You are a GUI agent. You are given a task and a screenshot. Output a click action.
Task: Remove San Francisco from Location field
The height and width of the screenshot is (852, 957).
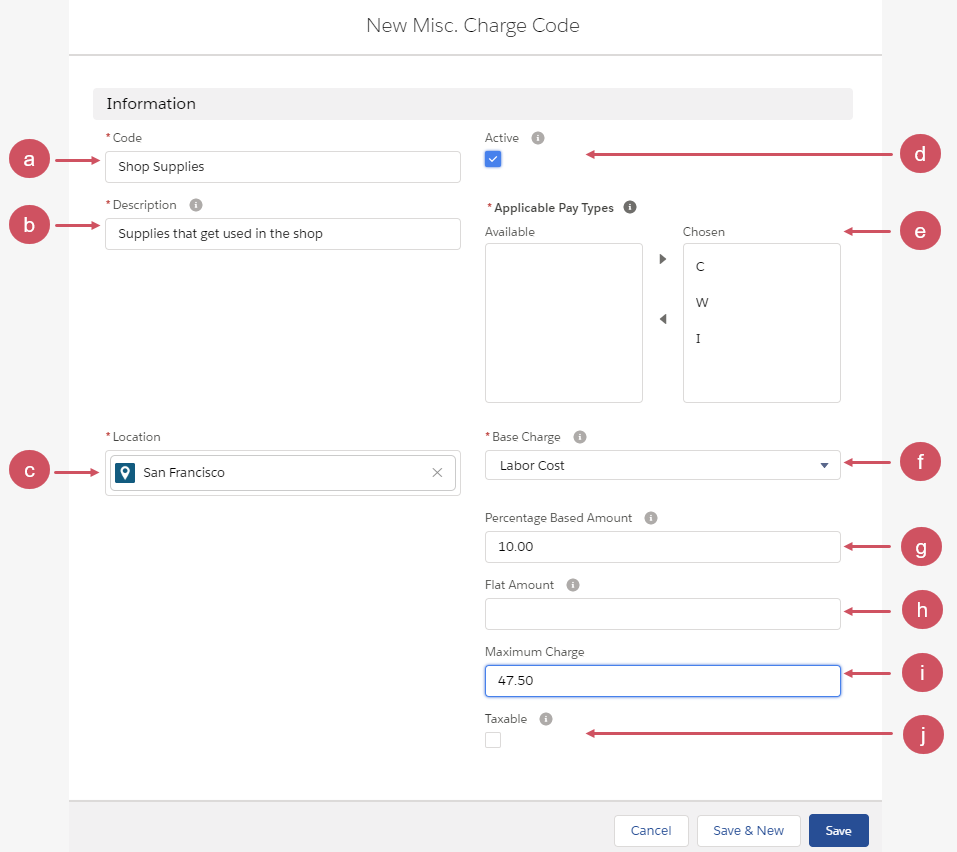coord(437,473)
